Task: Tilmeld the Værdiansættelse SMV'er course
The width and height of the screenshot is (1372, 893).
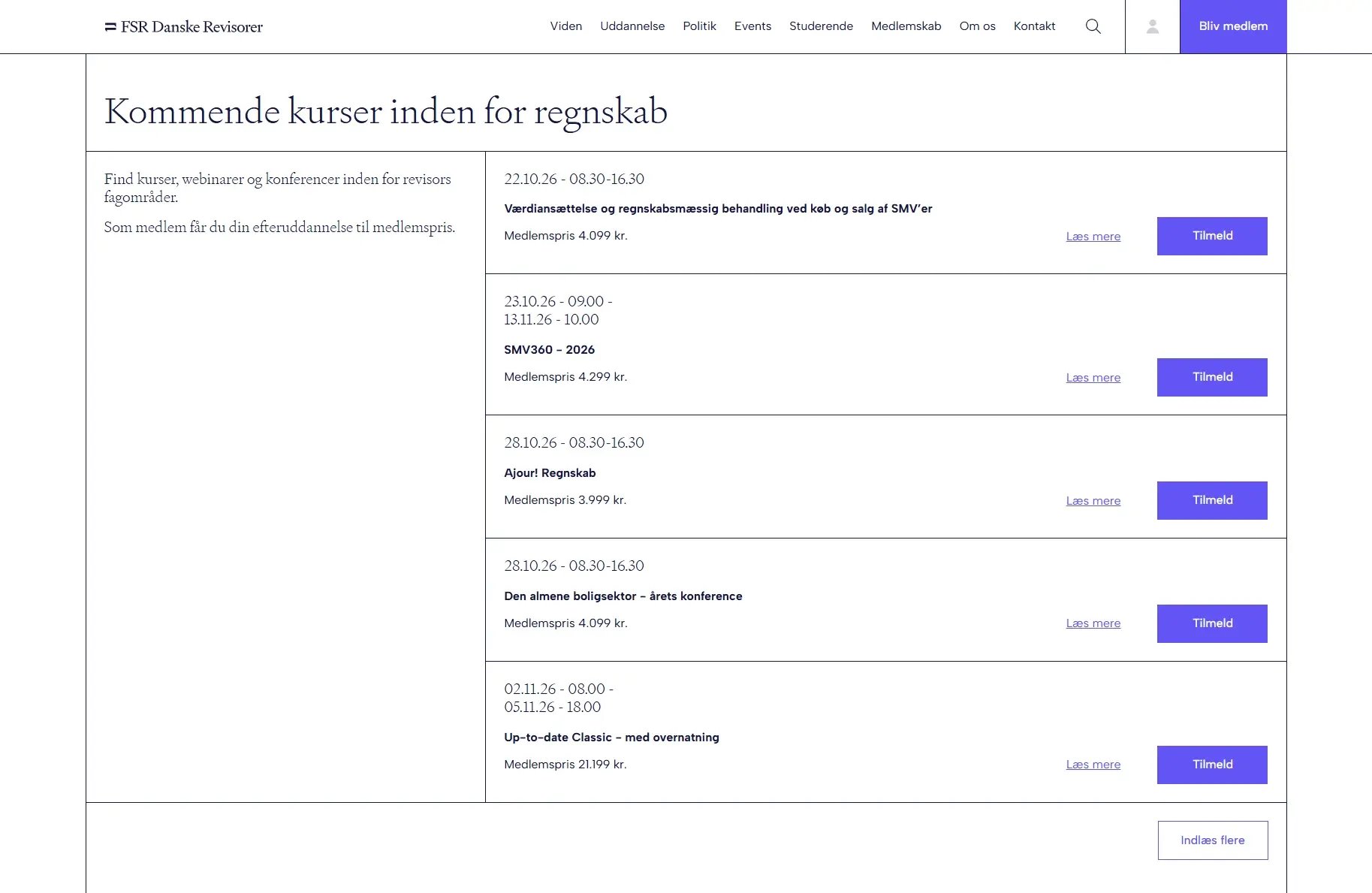Action: pos(1212,236)
